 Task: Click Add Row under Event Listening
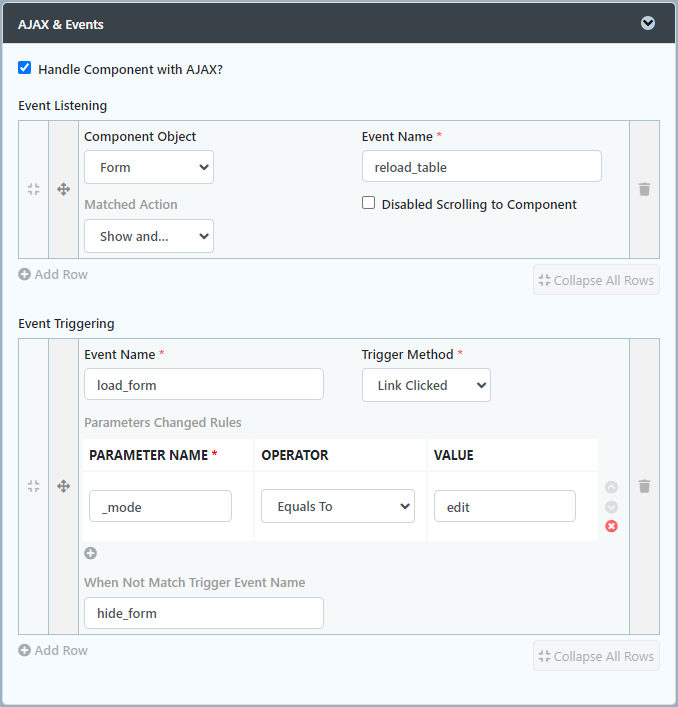point(53,274)
